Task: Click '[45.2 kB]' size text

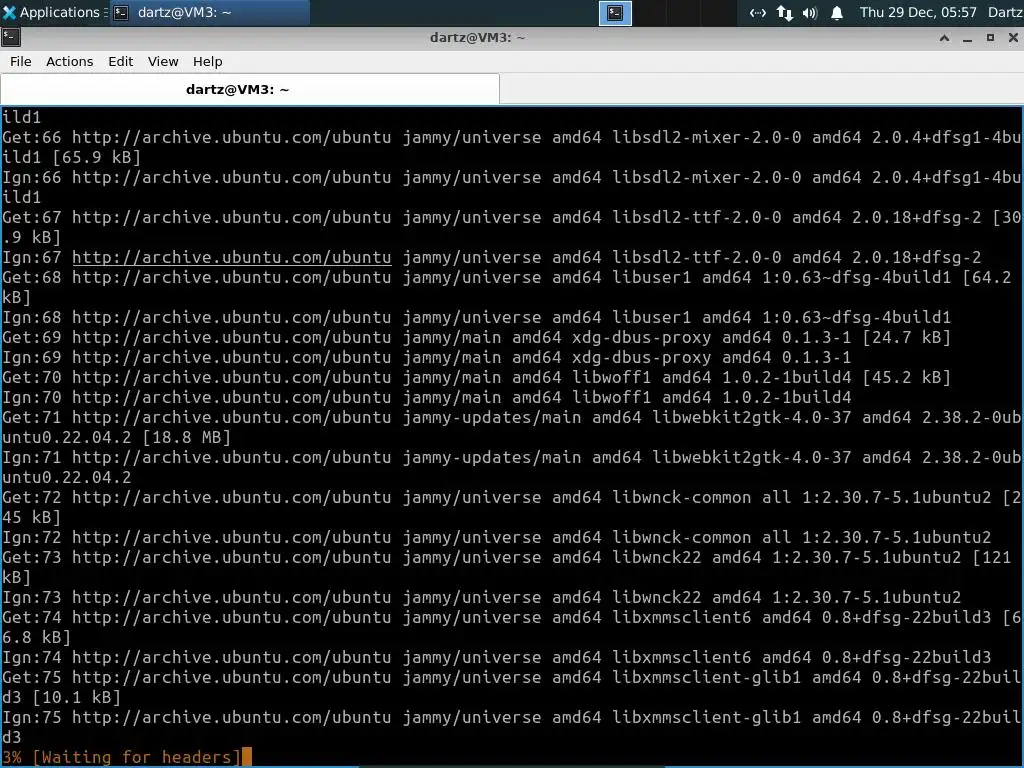Action: tap(906, 377)
